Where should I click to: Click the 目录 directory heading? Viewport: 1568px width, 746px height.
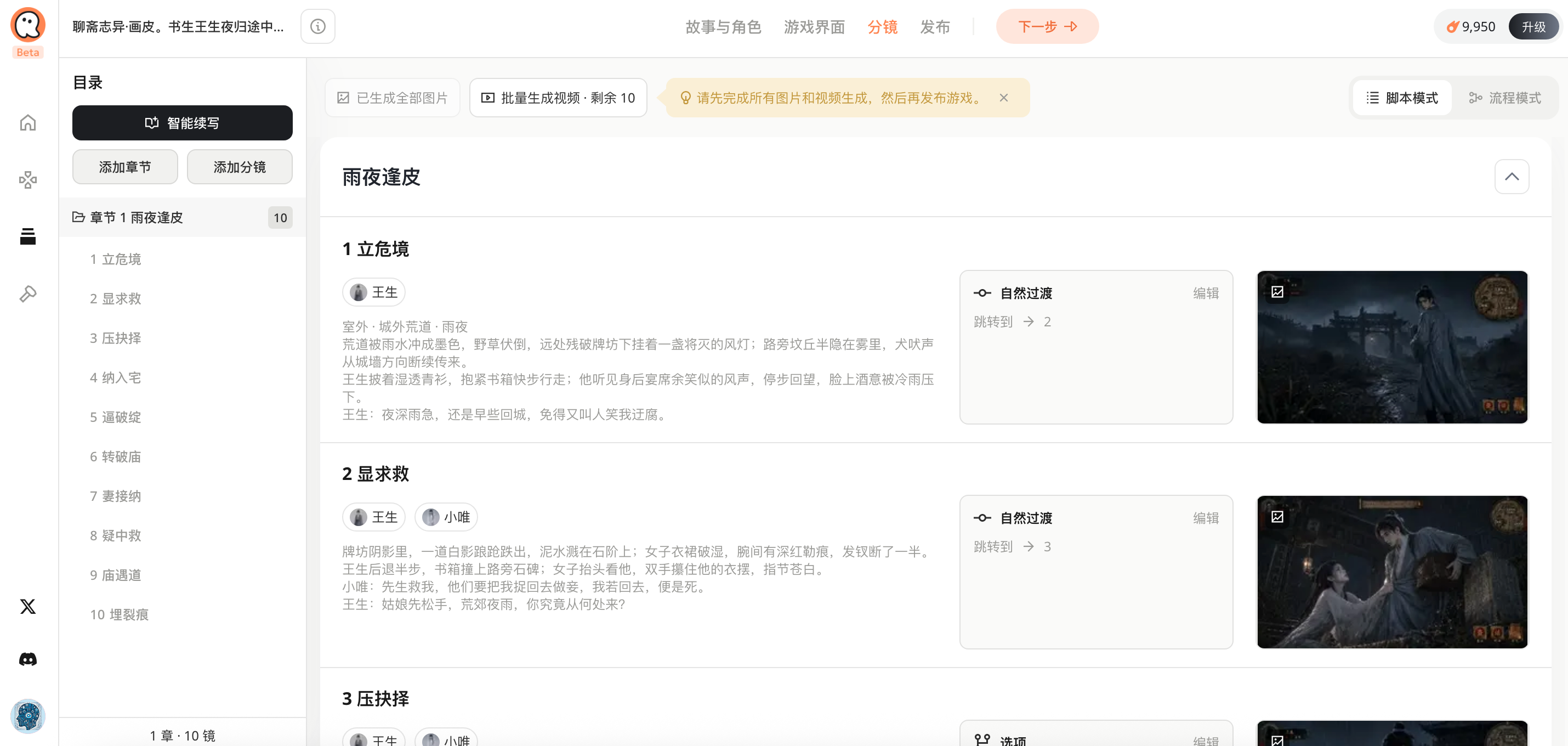[88, 82]
